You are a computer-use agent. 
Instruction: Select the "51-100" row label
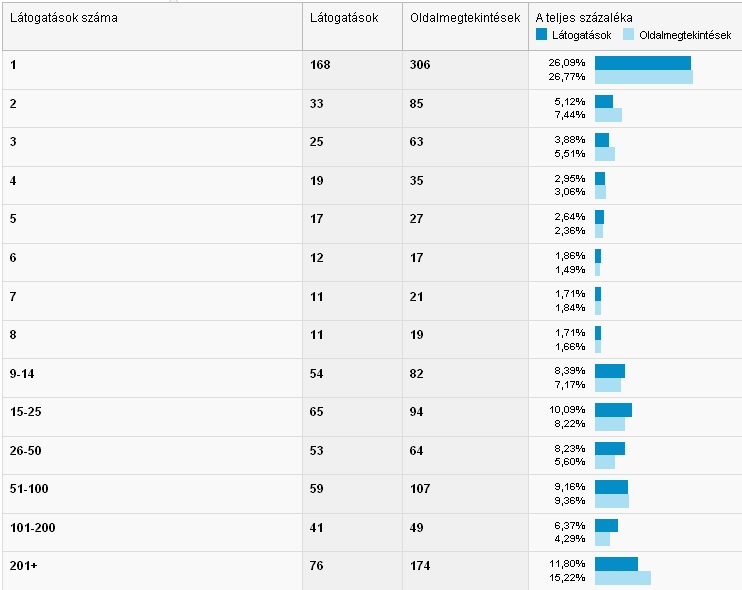click(28, 489)
